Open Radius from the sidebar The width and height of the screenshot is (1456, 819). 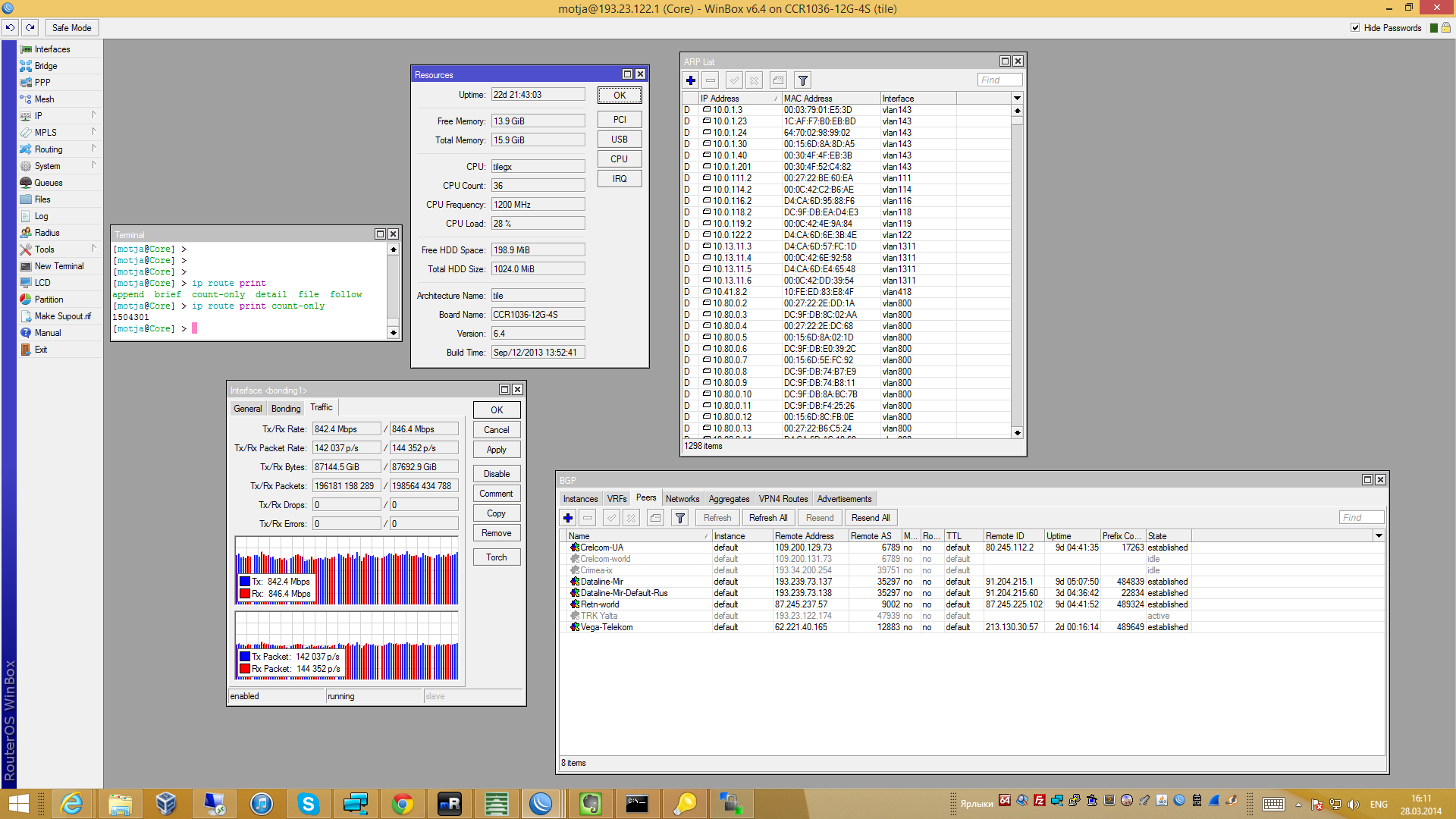[x=46, y=233]
